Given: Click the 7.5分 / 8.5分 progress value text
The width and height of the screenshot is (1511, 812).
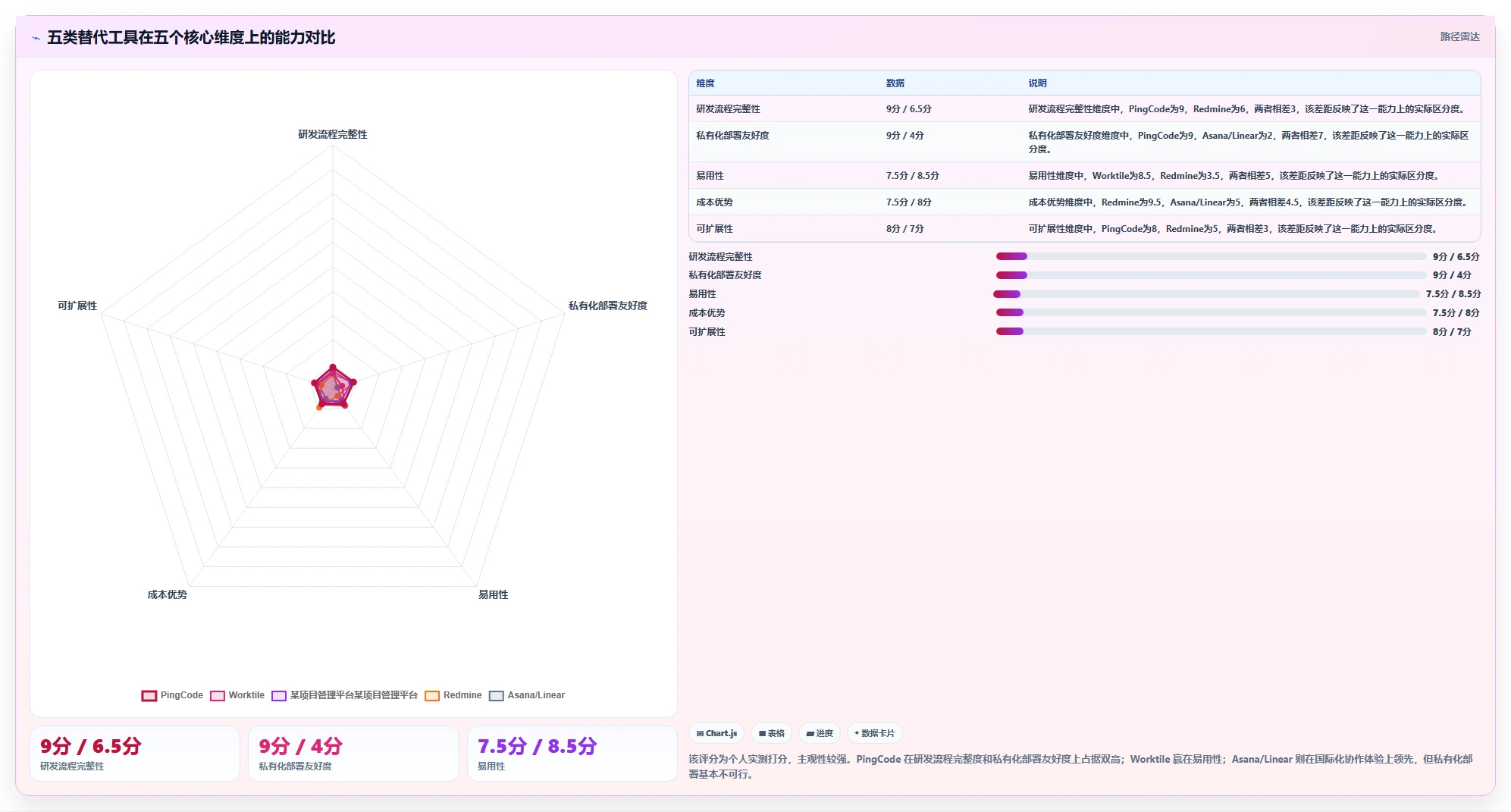Looking at the screenshot, I should [x=1453, y=294].
